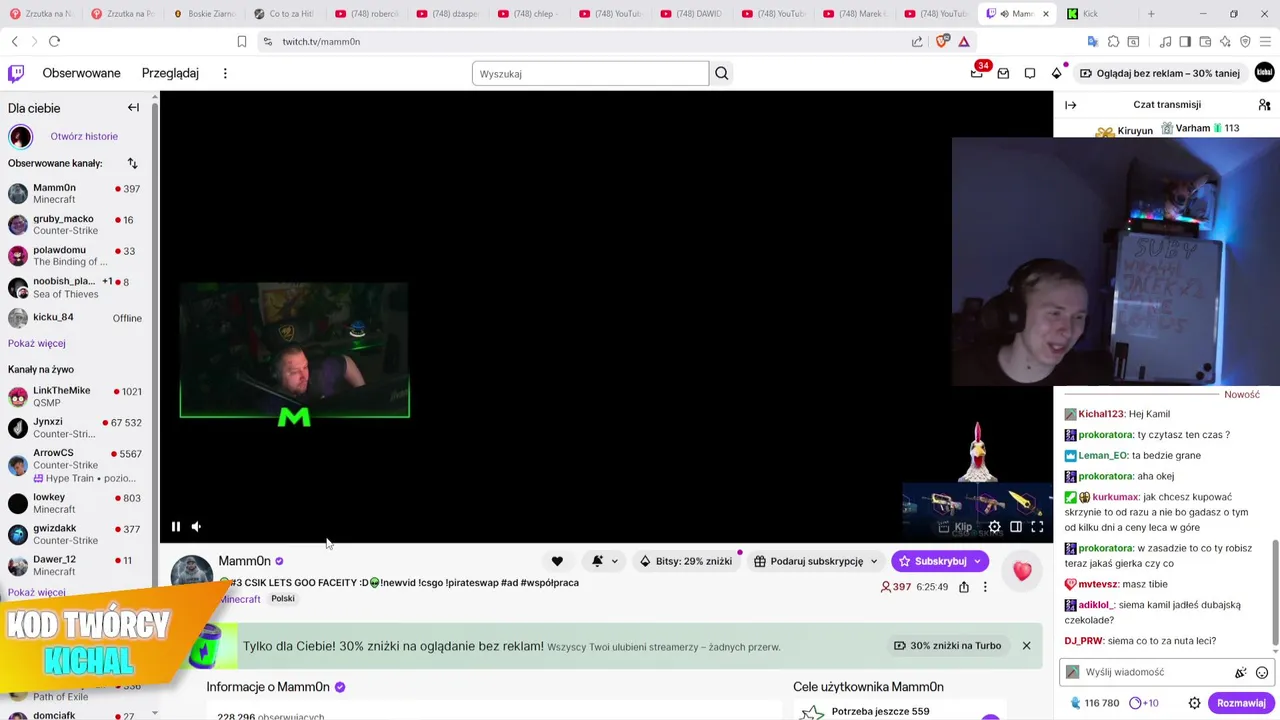
Task: Open the Brave Shields lion icon
Action: (941, 41)
